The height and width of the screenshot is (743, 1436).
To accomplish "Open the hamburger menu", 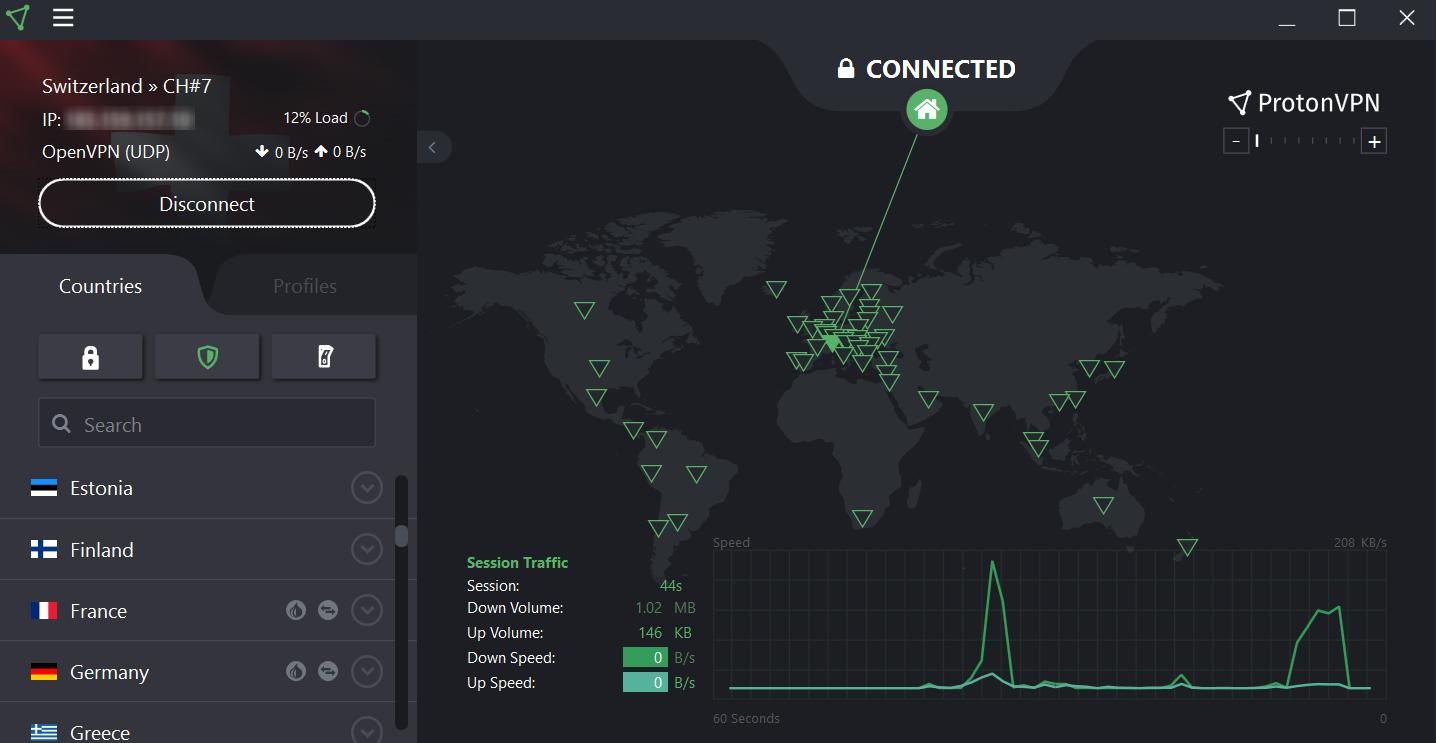I will (63, 18).
